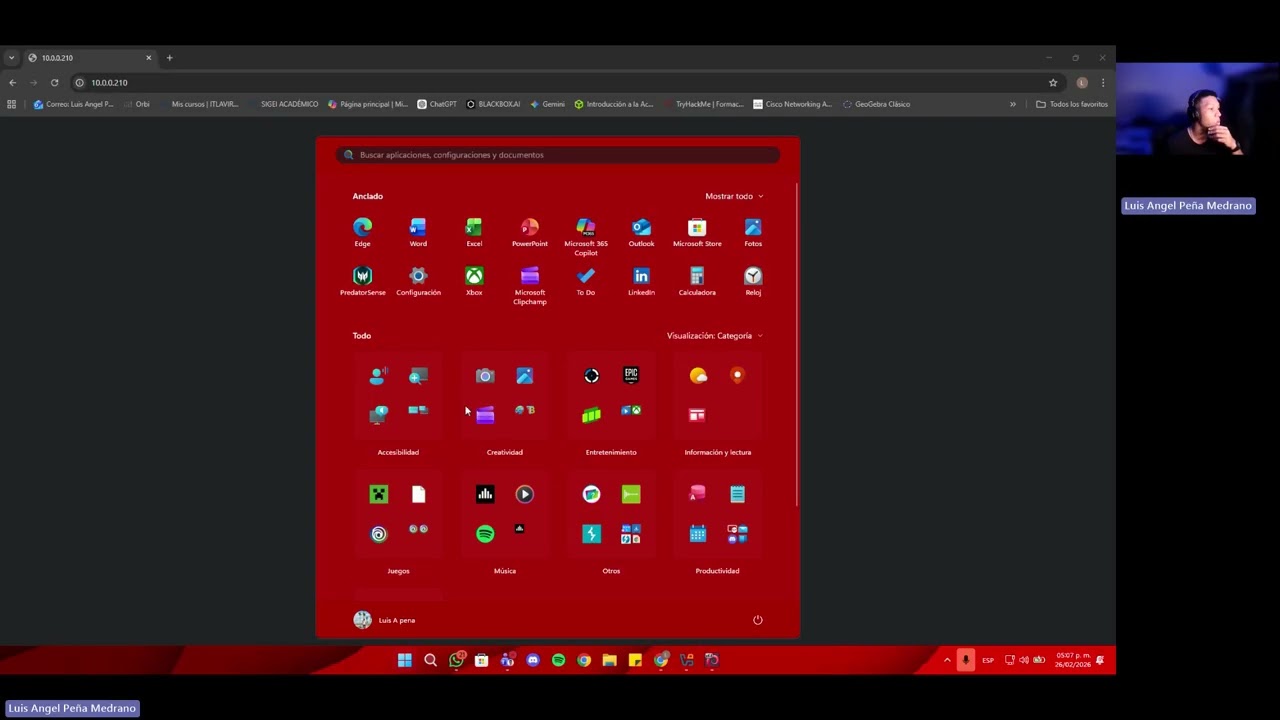This screenshot has height=720, width=1280.
Task: Open the Gemini bookmark
Action: point(547,104)
